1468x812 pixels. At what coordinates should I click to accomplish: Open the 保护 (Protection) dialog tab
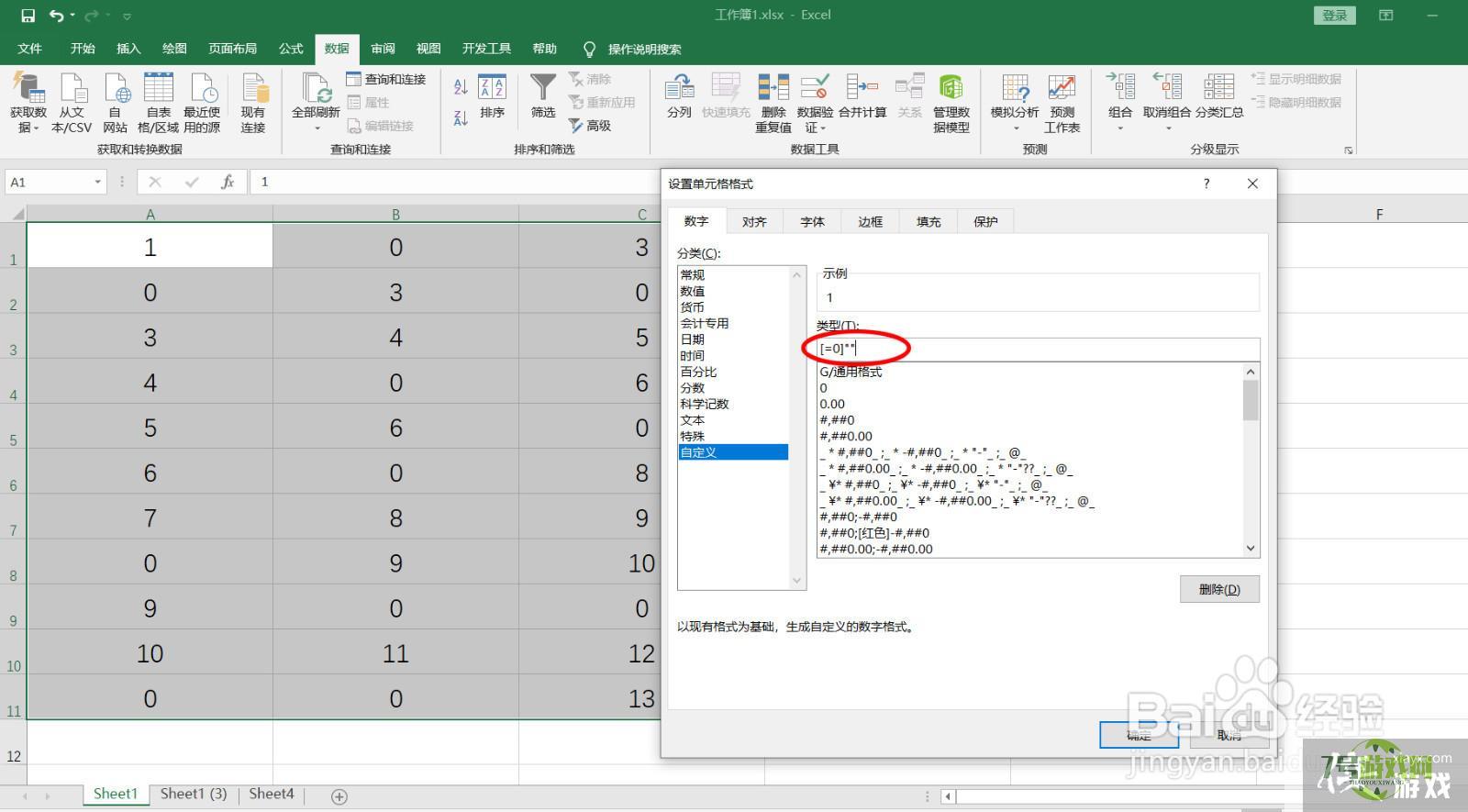(985, 221)
